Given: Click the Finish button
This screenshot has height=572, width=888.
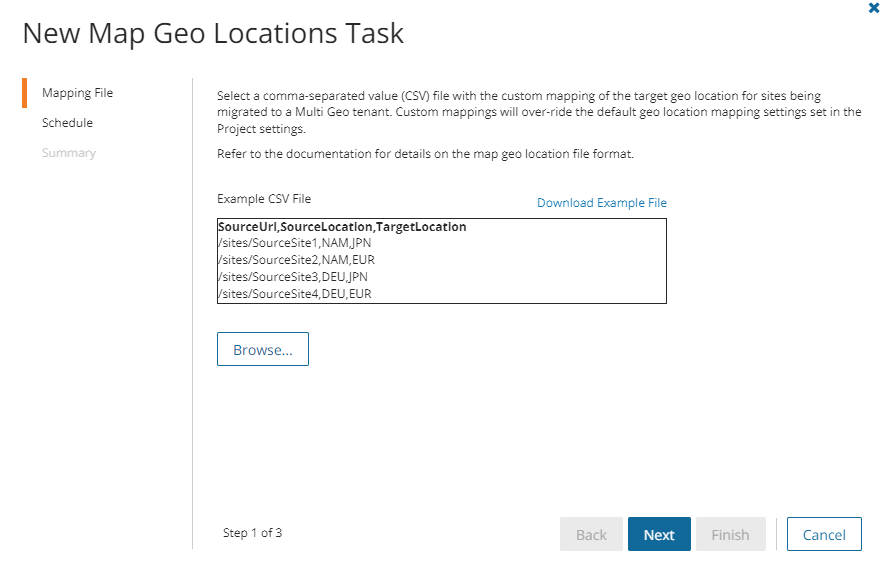Looking at the screenshot, I should point(730,535).
